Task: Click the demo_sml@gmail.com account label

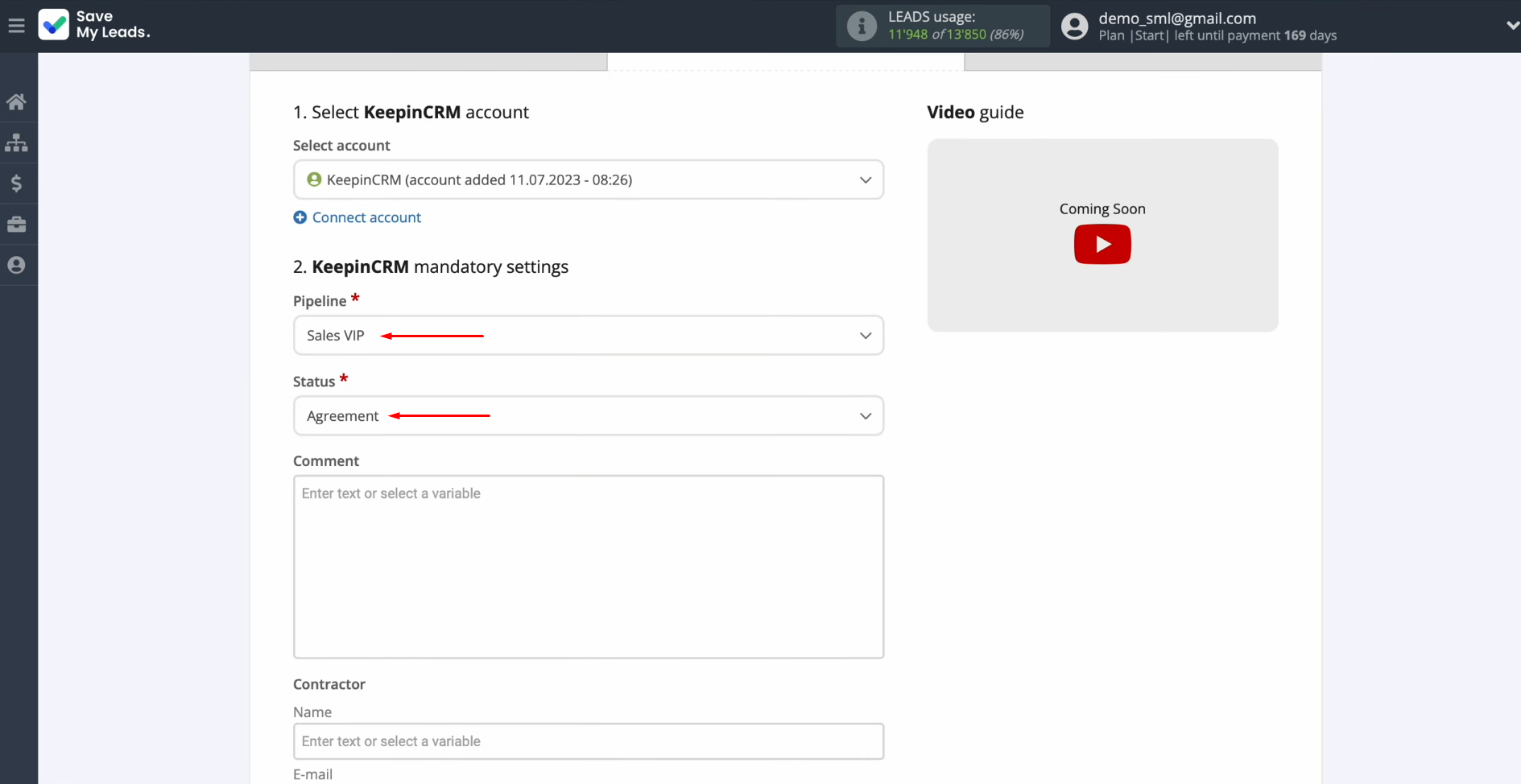Action: 1177,18
